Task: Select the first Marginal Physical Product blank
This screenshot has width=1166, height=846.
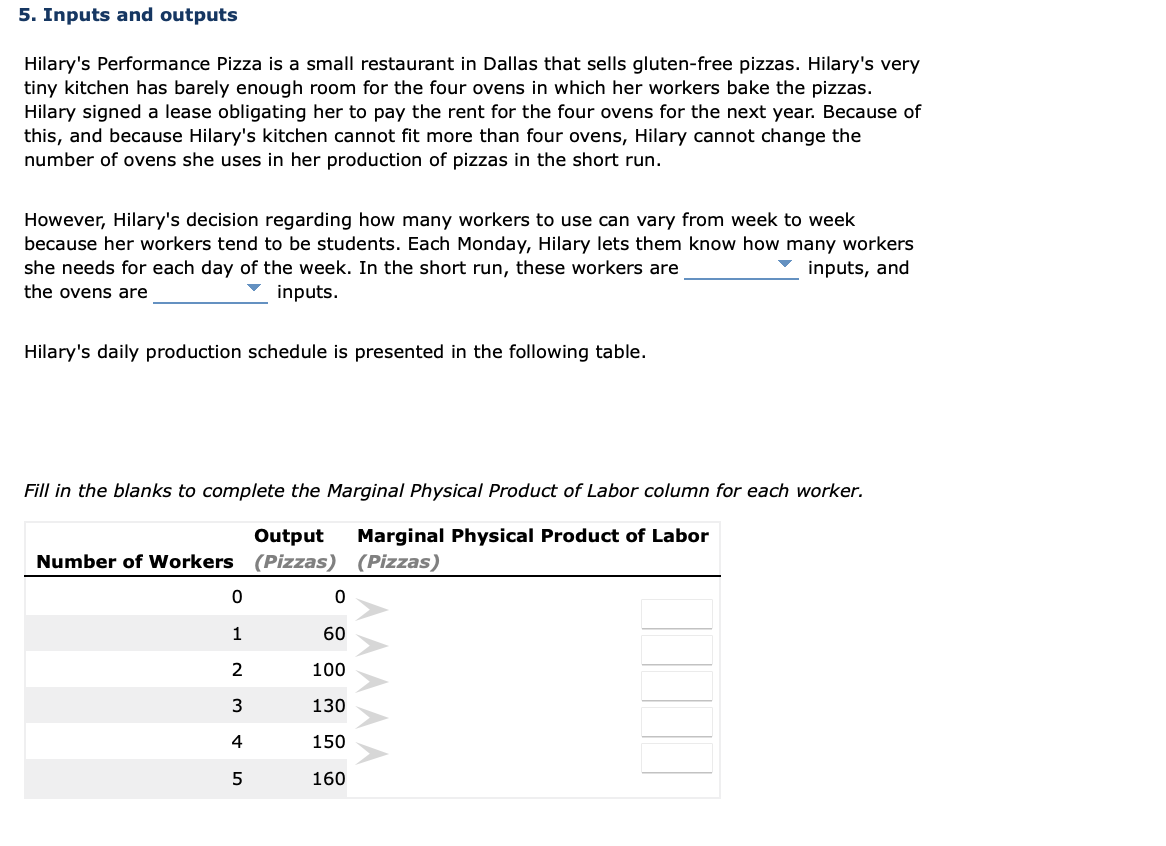Action: [x=676, y=613]
